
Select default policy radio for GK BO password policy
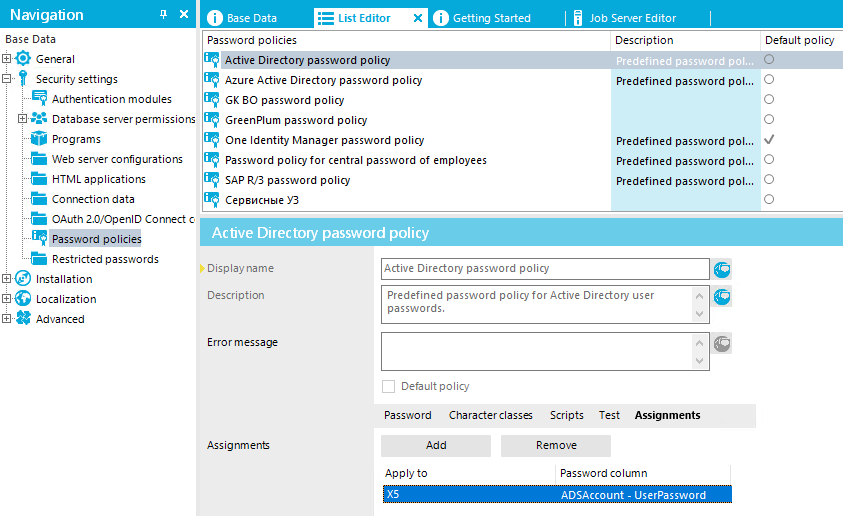769,100
